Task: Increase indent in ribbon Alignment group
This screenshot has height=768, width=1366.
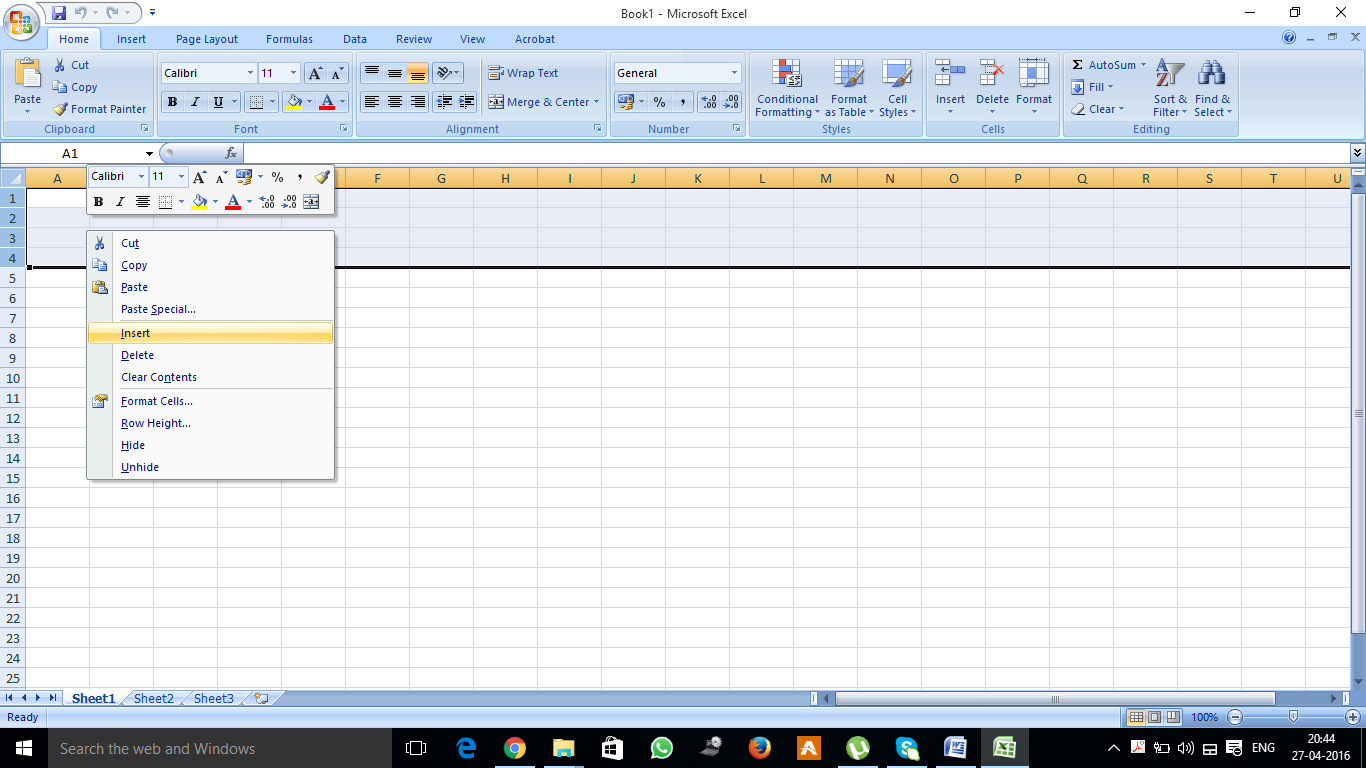Action: point(467,102)
